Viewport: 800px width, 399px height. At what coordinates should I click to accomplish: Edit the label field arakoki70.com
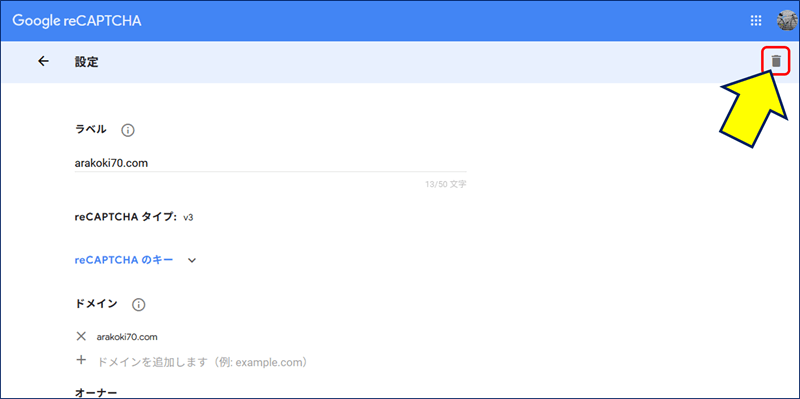click(270, 163)
